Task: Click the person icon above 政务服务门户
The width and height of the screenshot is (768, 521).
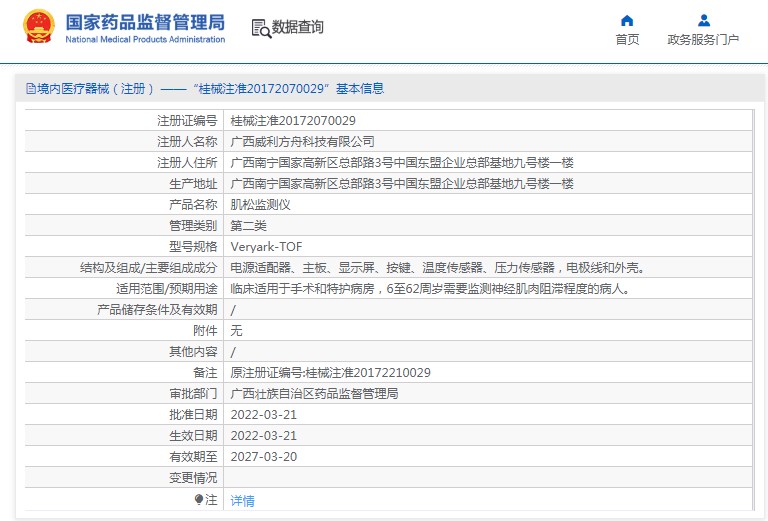Action: tap(703, 20)
